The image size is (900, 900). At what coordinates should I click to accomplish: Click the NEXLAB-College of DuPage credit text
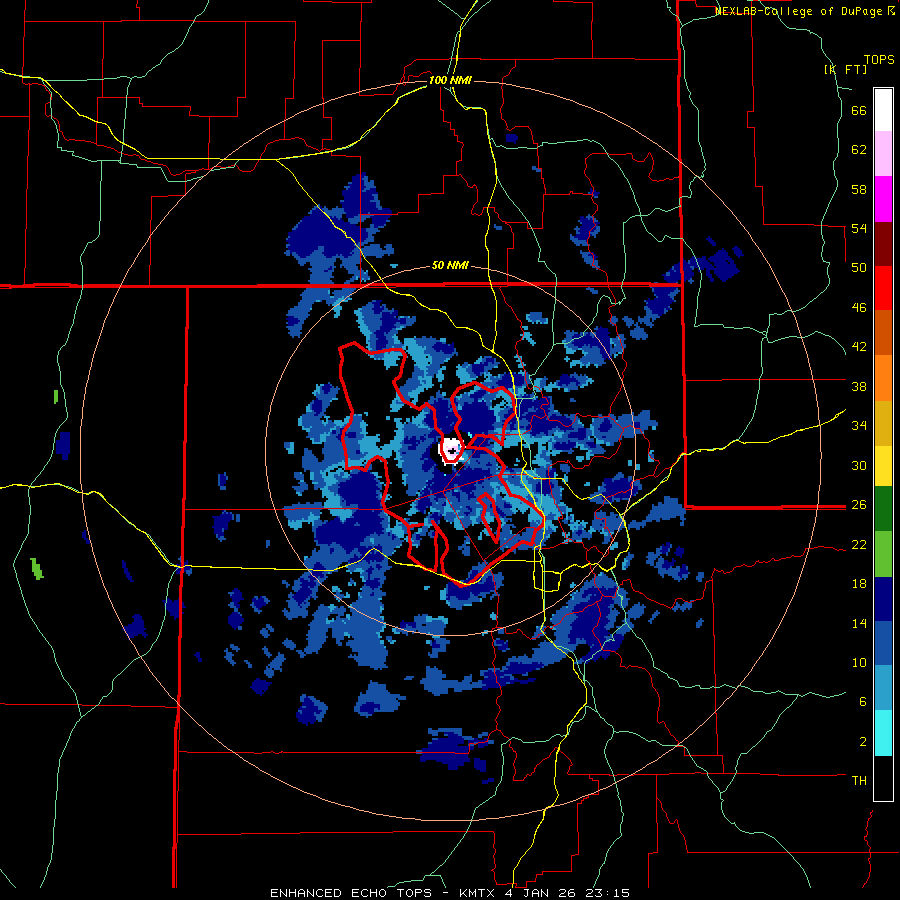(798, 11)
